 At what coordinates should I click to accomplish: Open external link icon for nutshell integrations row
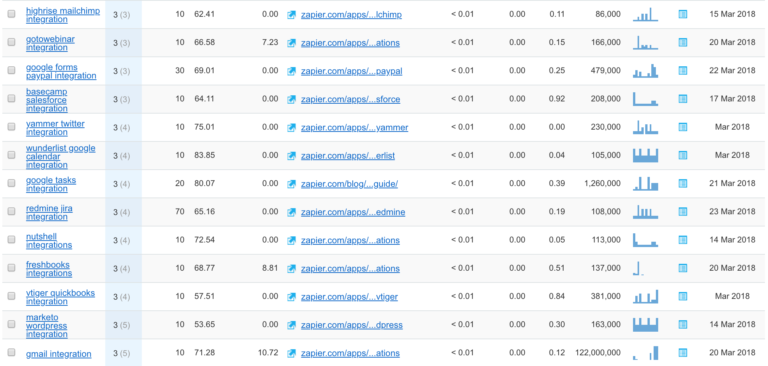tap(291, 241)
